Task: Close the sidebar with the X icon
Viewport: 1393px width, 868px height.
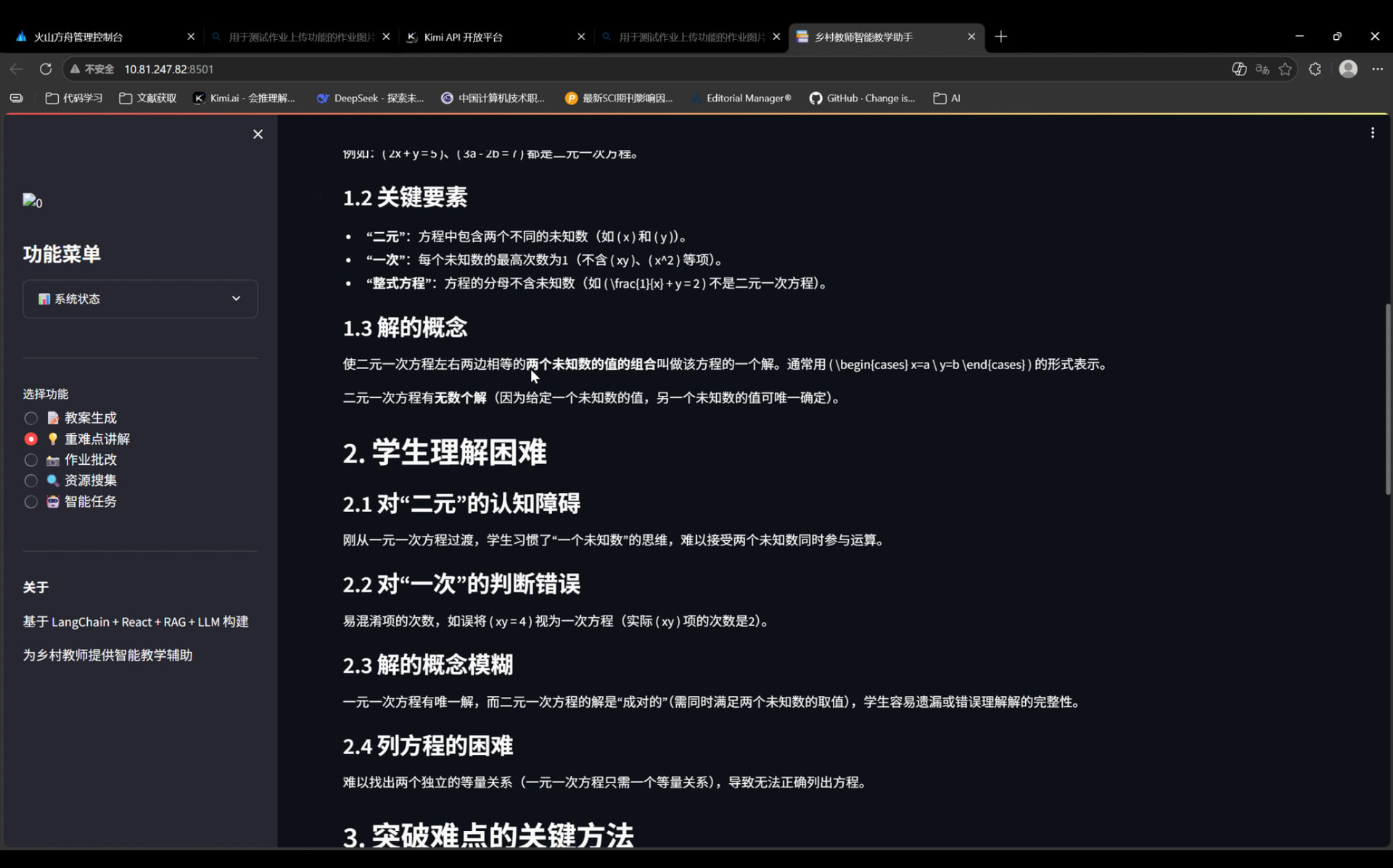Action: pyautogui.click(x=258, y=134)
